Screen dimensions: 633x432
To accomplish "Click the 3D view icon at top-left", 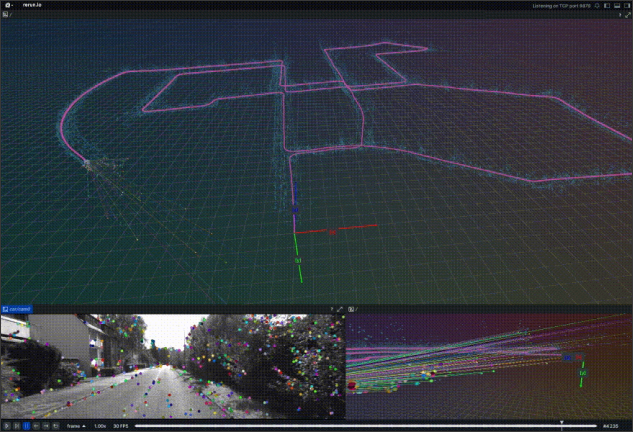I will tap(5, 15).
